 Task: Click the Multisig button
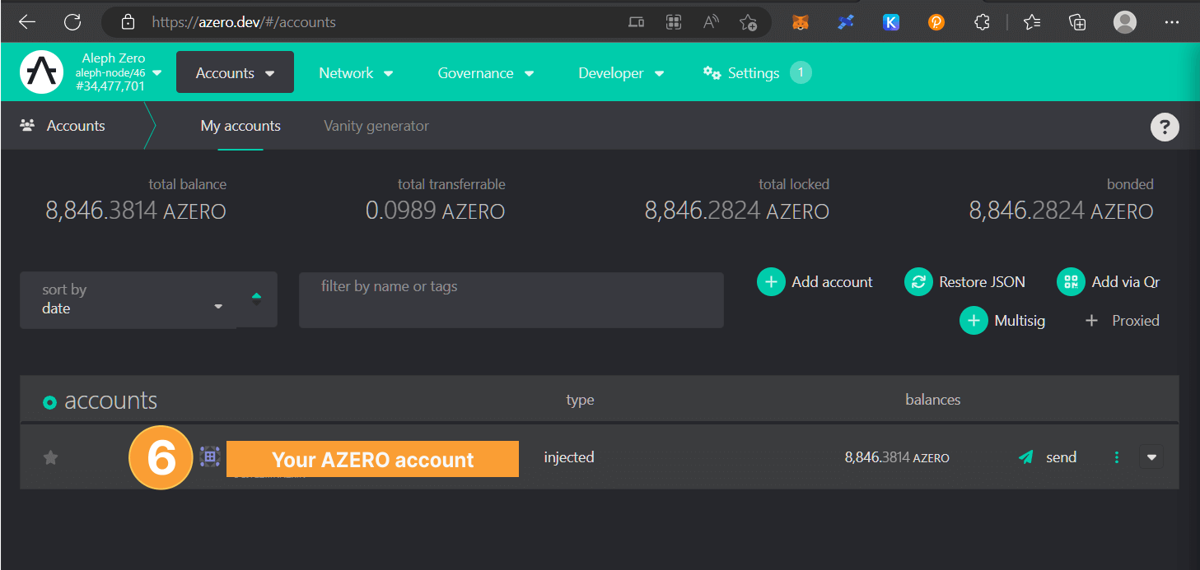point(1003,321)
